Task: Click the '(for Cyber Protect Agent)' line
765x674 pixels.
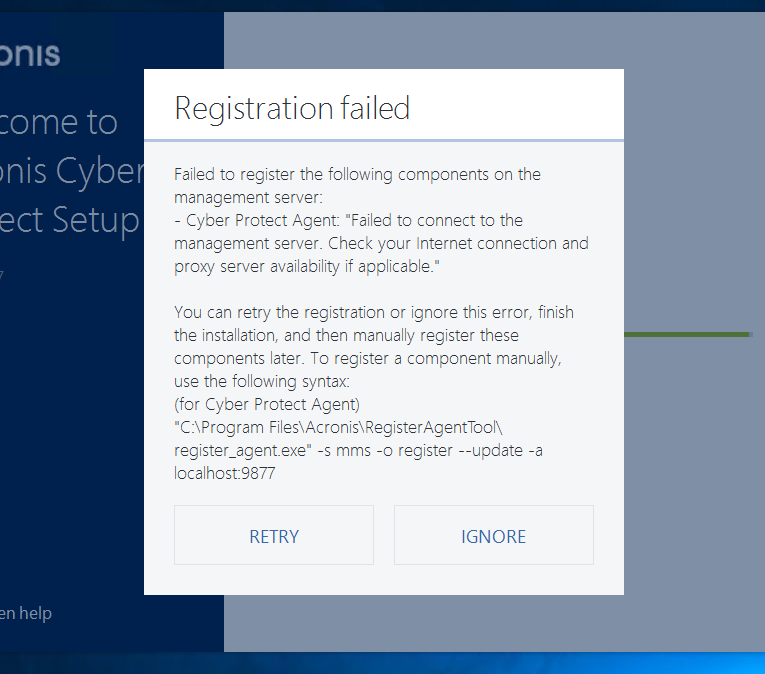Action: pyautogui.click(x=266, y=404)
